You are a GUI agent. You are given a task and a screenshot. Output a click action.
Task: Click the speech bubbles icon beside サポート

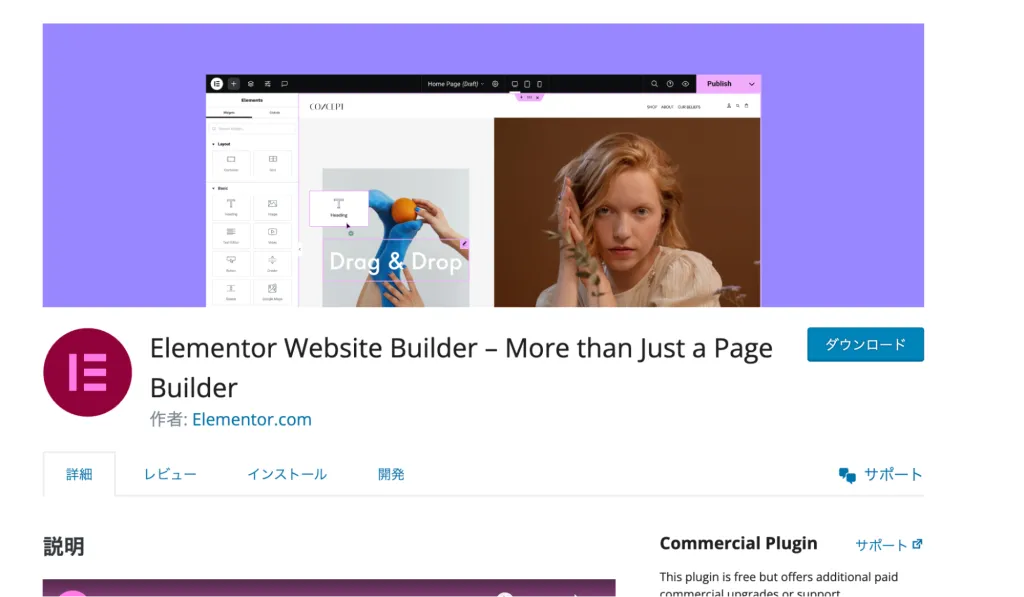click(x=847, y=475)
